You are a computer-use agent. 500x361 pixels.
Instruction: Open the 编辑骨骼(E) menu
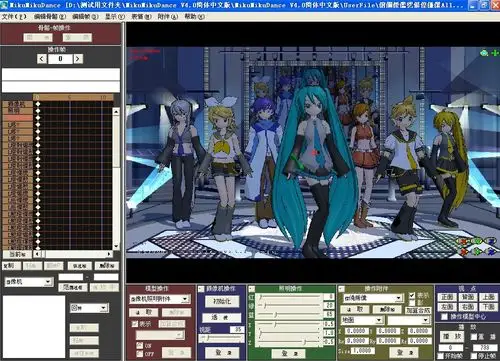click(x=50, y=17)
